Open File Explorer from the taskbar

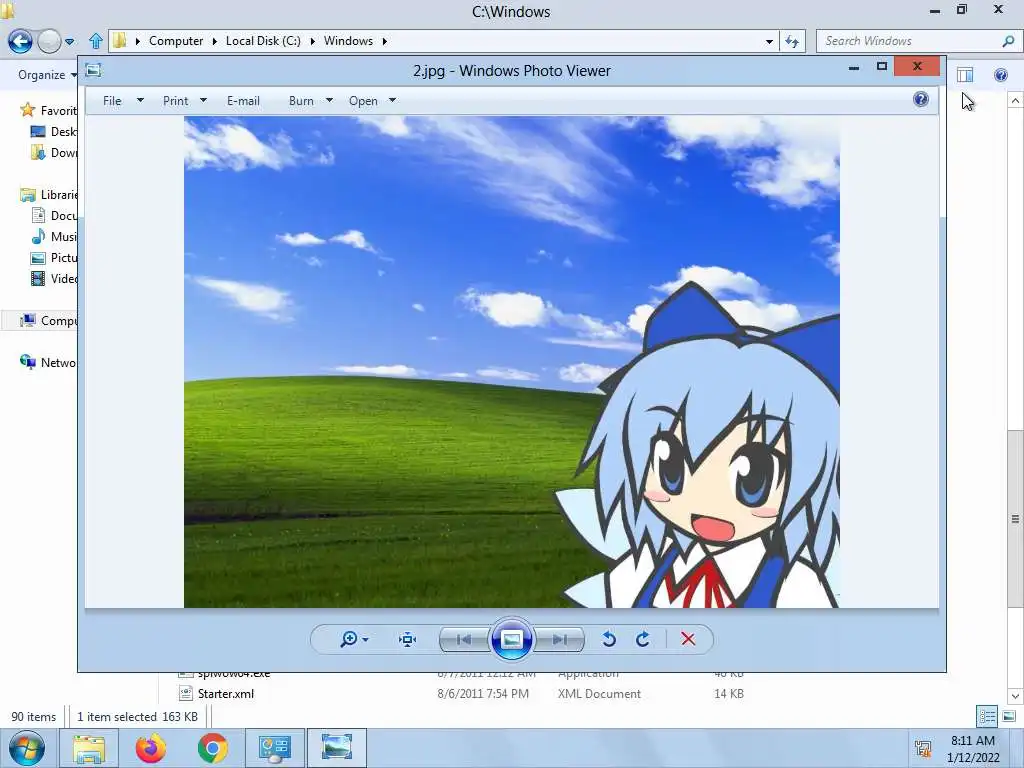(x=89, y=748)
